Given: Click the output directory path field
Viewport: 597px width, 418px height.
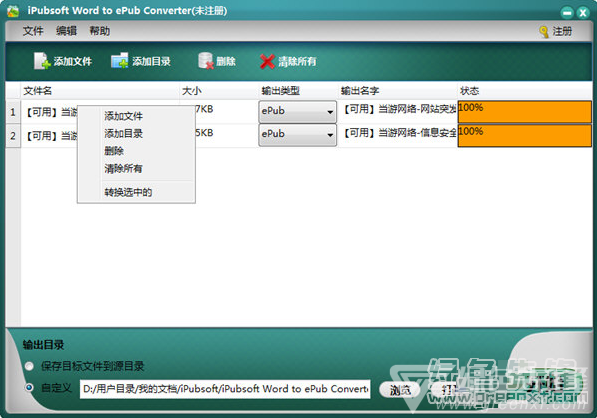Looking at the screenshot, I should [x=225, y=389].
